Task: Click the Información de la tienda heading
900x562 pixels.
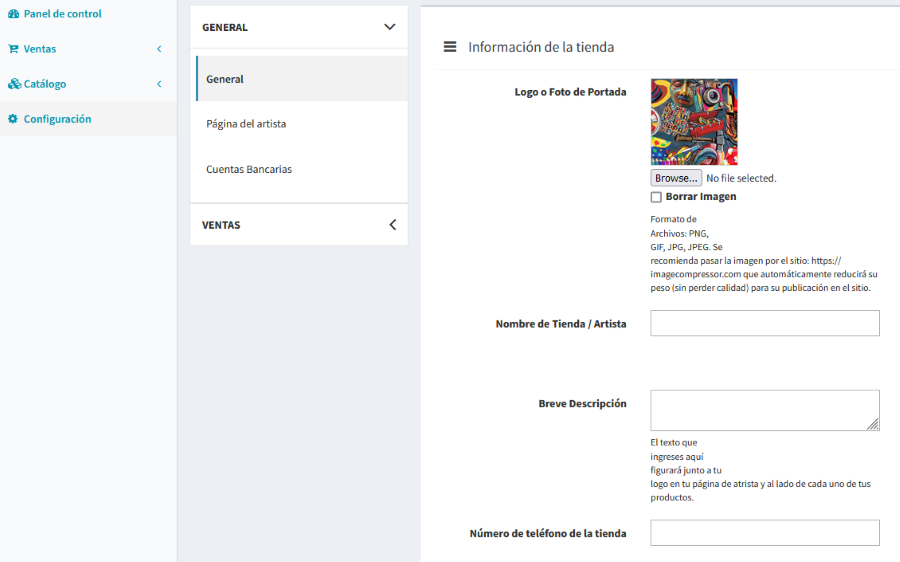Action: coord(541,47)
